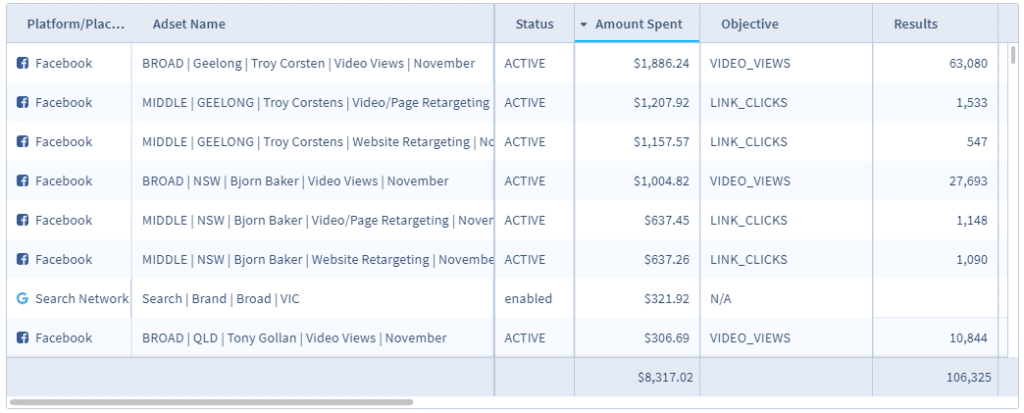The width and height of the screenshot is (1024, 413).
Task: Click the $8,317.02 total amount spent cell
Action: (x=665, y=377)
